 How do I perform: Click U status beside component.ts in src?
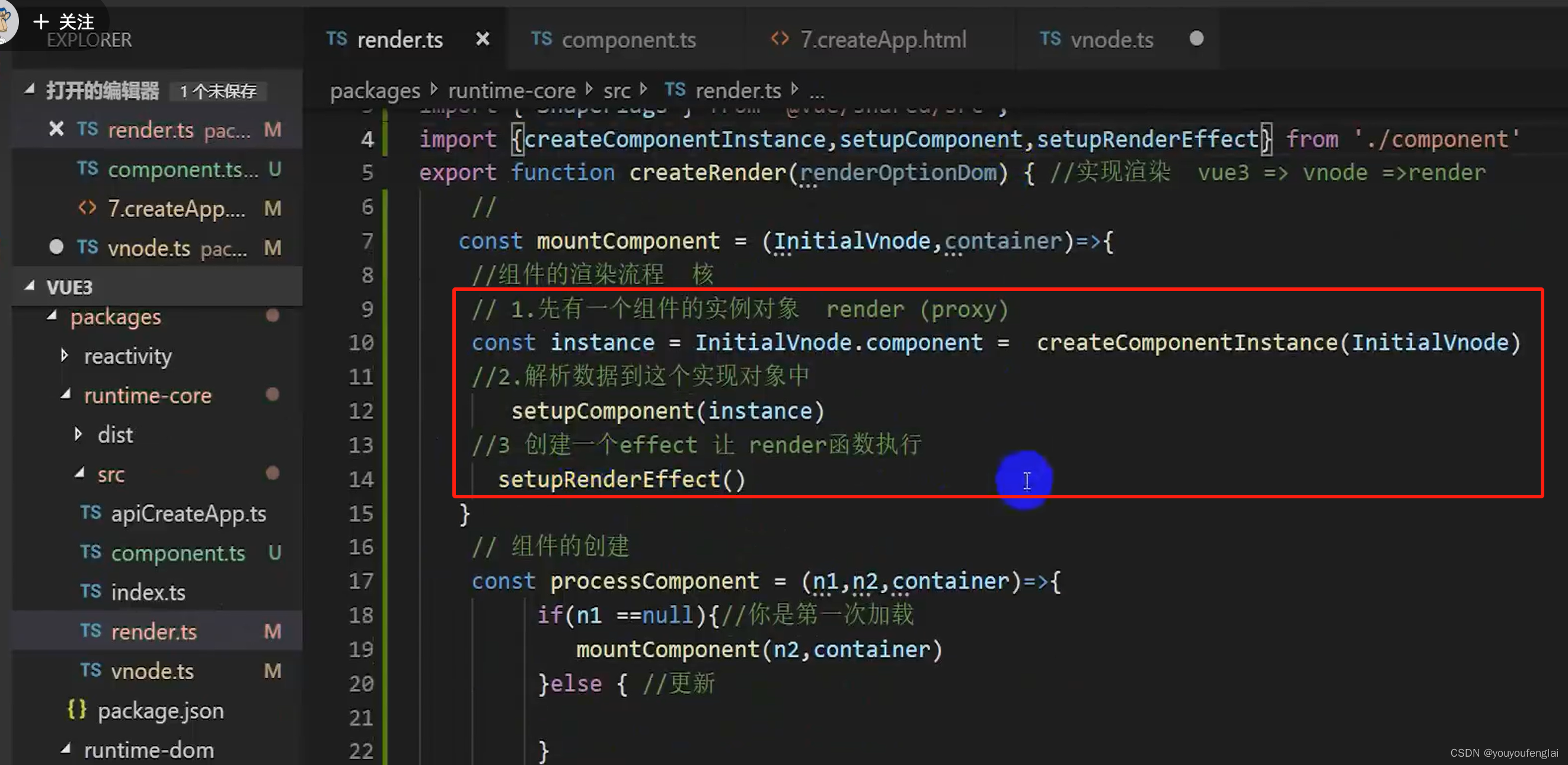274,553
